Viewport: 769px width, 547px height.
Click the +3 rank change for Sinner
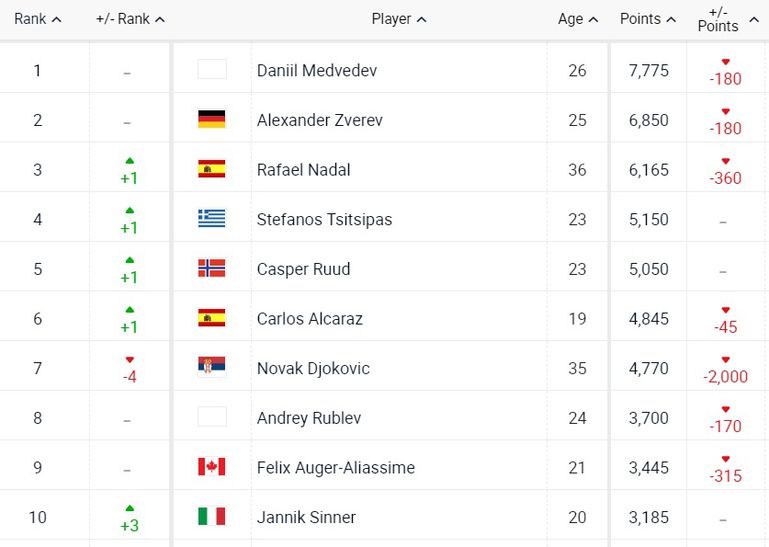point(129,525)
